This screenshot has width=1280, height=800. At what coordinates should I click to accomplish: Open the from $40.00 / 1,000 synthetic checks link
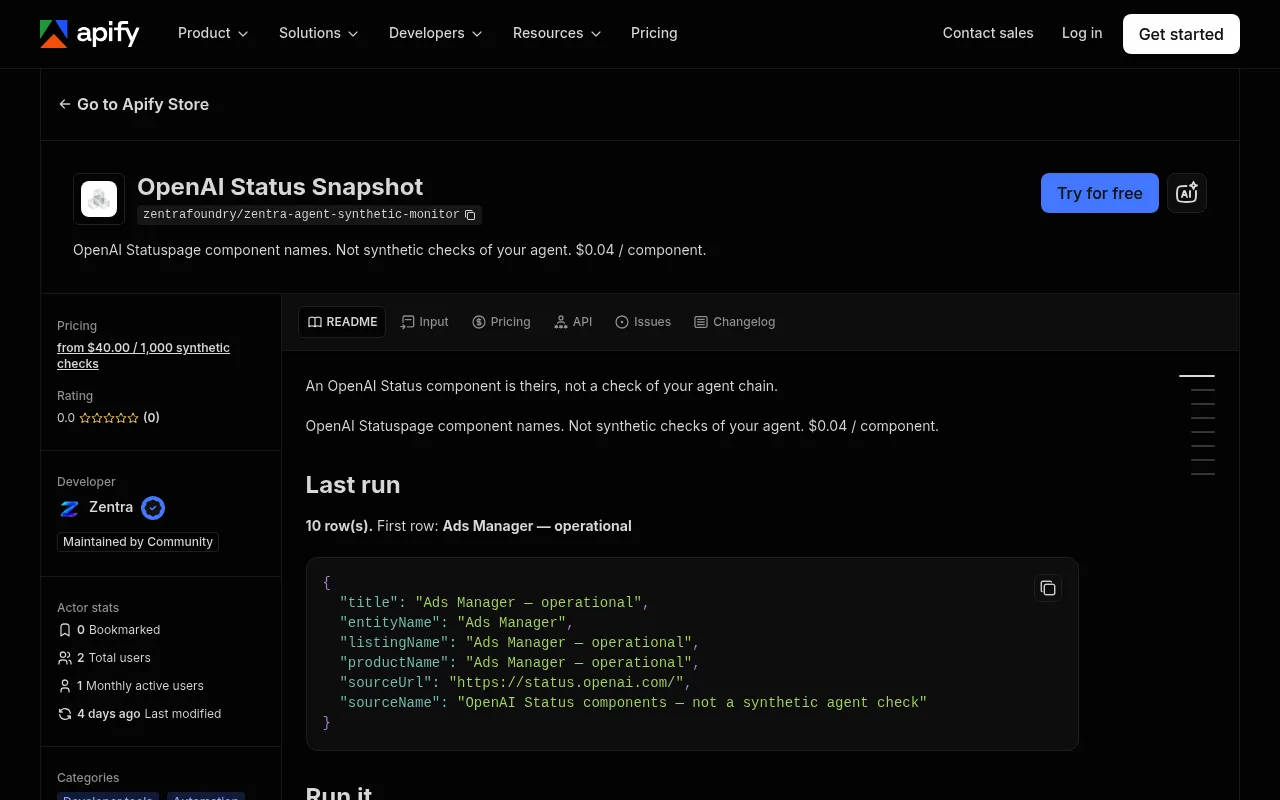[x=143, y=356]
